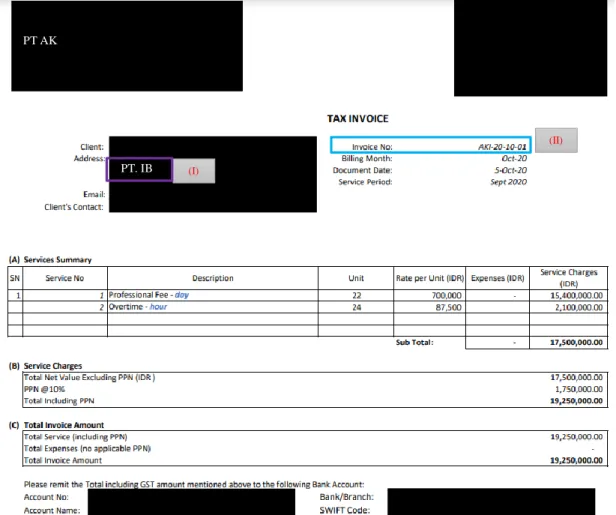Image resolution: width=616 pixels, height=515 pixels.
Task: Click the "Email:" label
Action: 94,194
